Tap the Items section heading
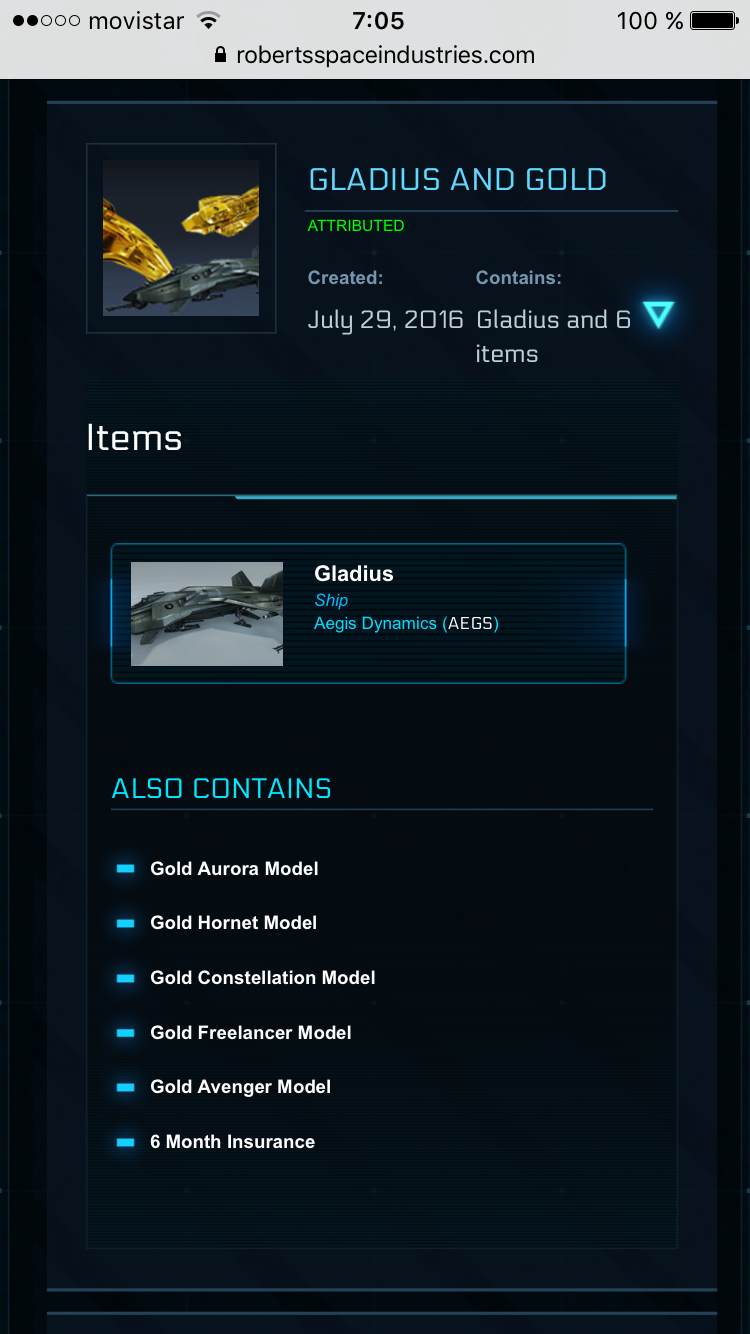750x1334 pixels. [134, 438]
